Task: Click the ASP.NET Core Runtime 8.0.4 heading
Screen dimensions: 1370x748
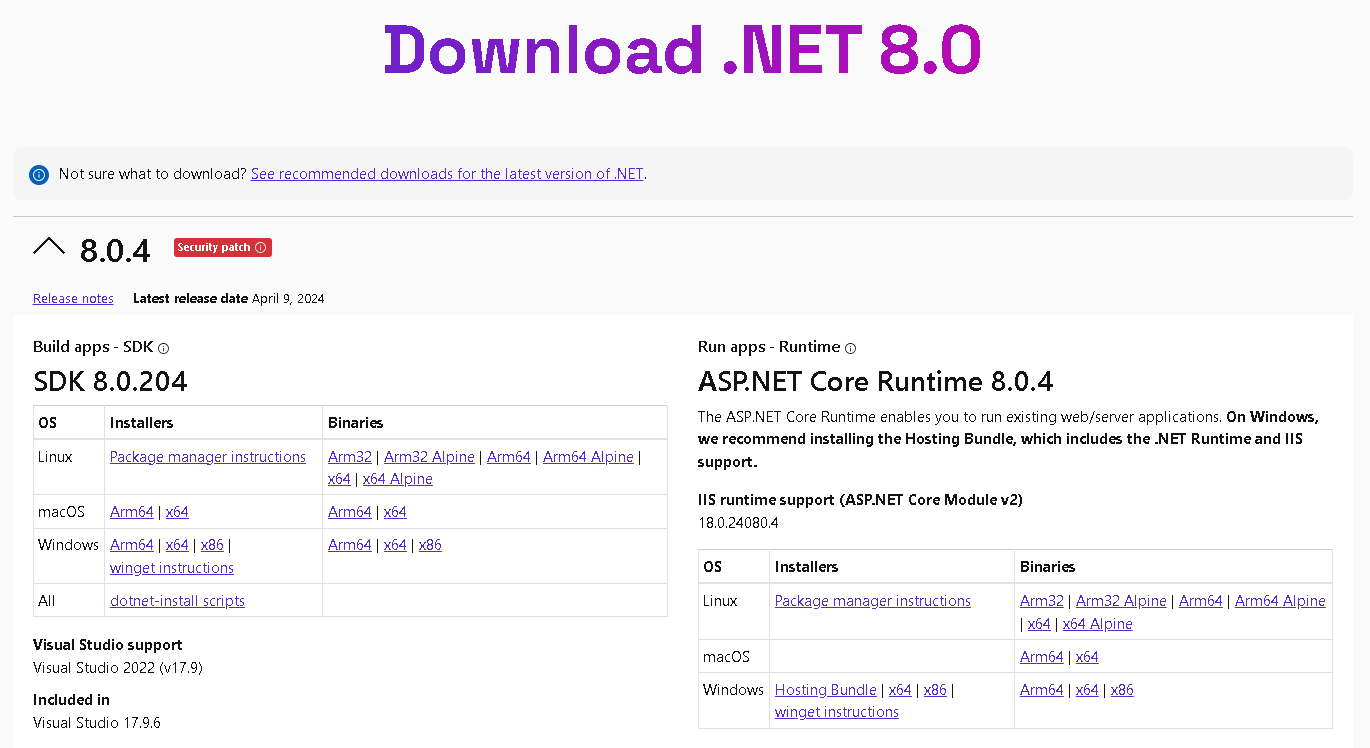Action: pyautogui.click(x=876, y=381)
